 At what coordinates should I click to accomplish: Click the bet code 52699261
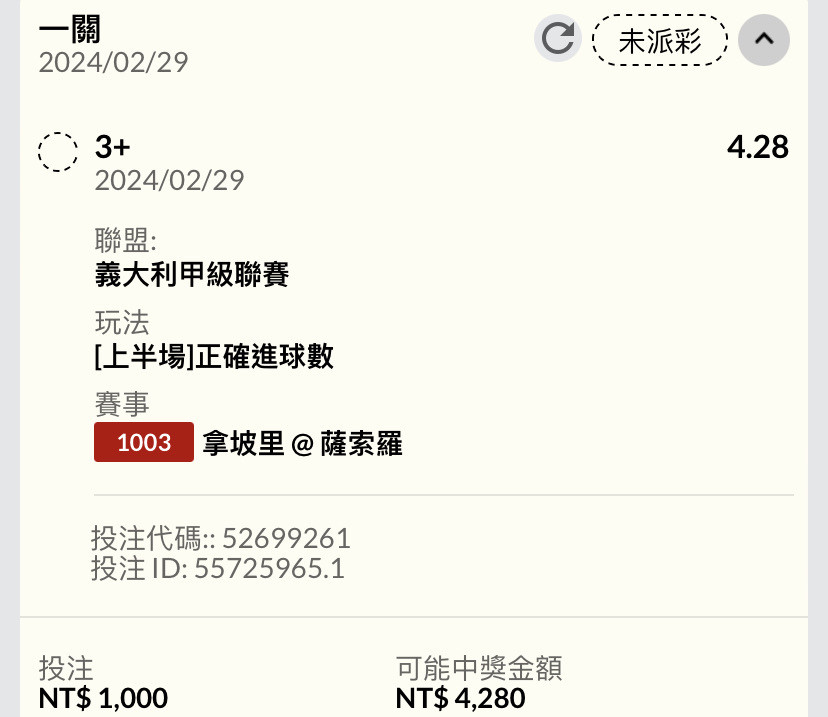click(286, 538)
